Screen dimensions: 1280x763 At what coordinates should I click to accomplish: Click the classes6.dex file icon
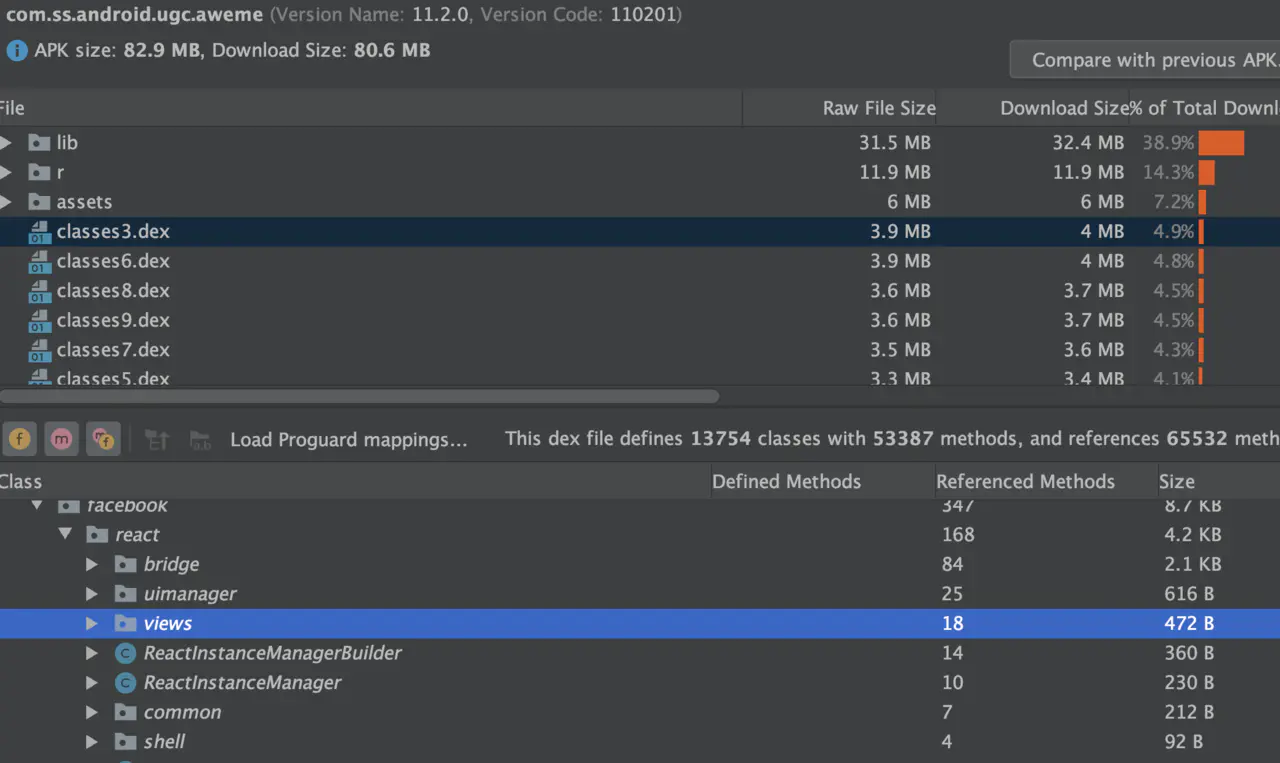tap(39, 262)
